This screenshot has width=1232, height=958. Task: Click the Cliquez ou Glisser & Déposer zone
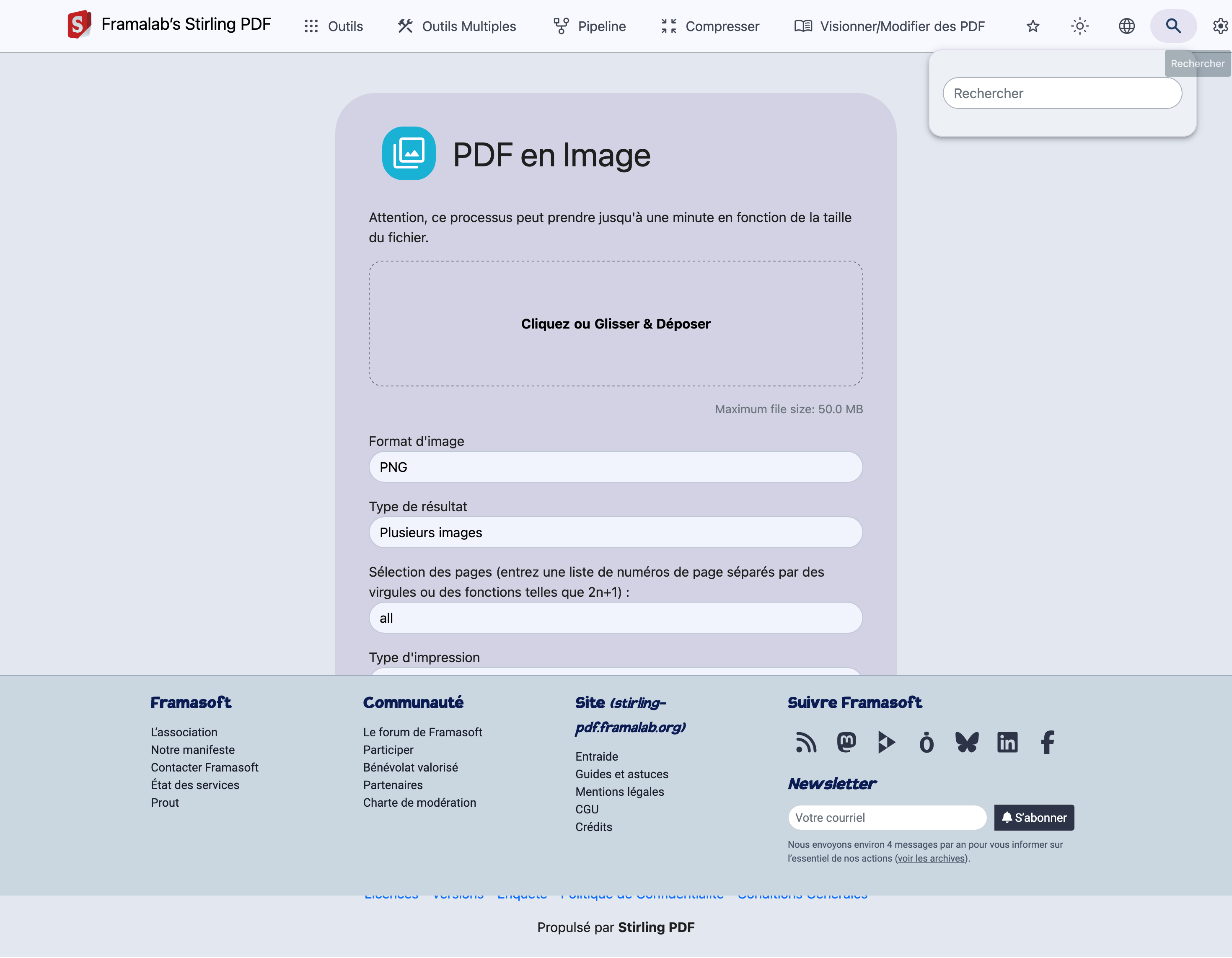click(x=616, y=323)
